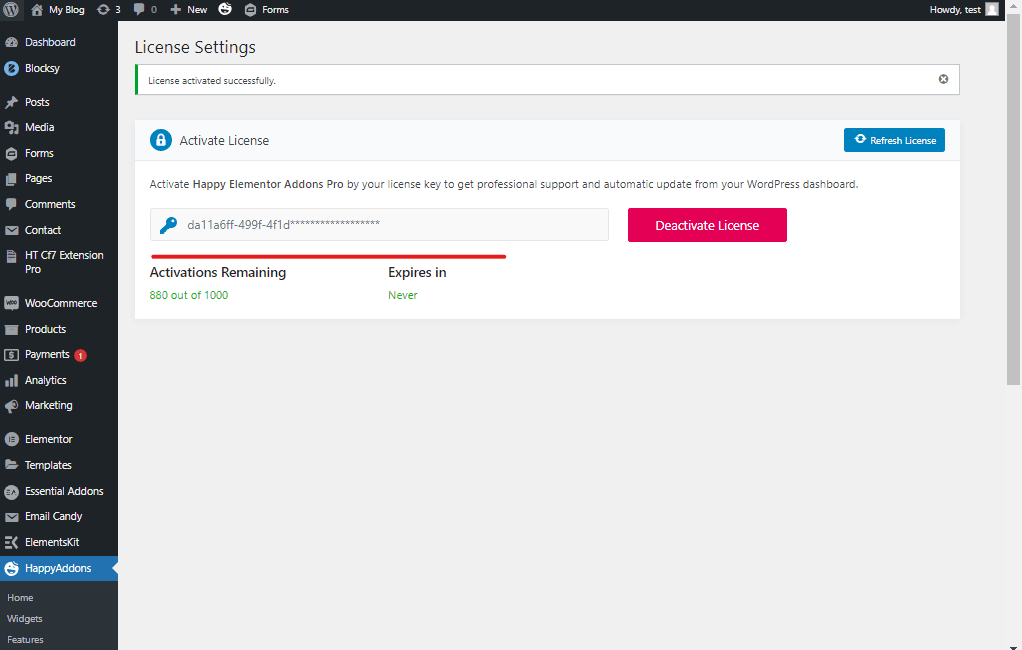Open the Features submenu link
Viewport: 1022px width, 650px height.
point(25,640)
